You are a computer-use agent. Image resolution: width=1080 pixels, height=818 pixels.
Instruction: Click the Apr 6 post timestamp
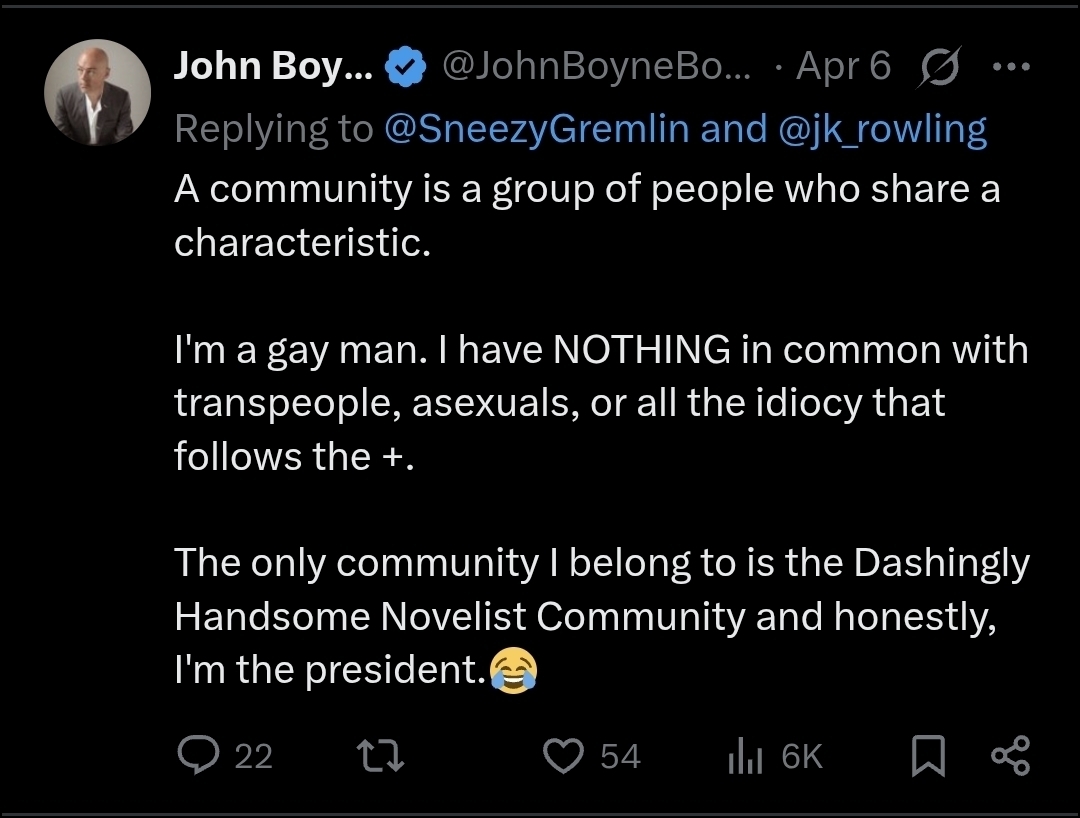tap(841, 67)
